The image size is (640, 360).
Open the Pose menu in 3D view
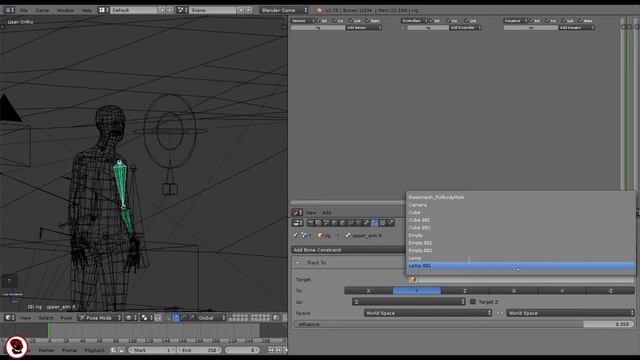pos(66,317)
